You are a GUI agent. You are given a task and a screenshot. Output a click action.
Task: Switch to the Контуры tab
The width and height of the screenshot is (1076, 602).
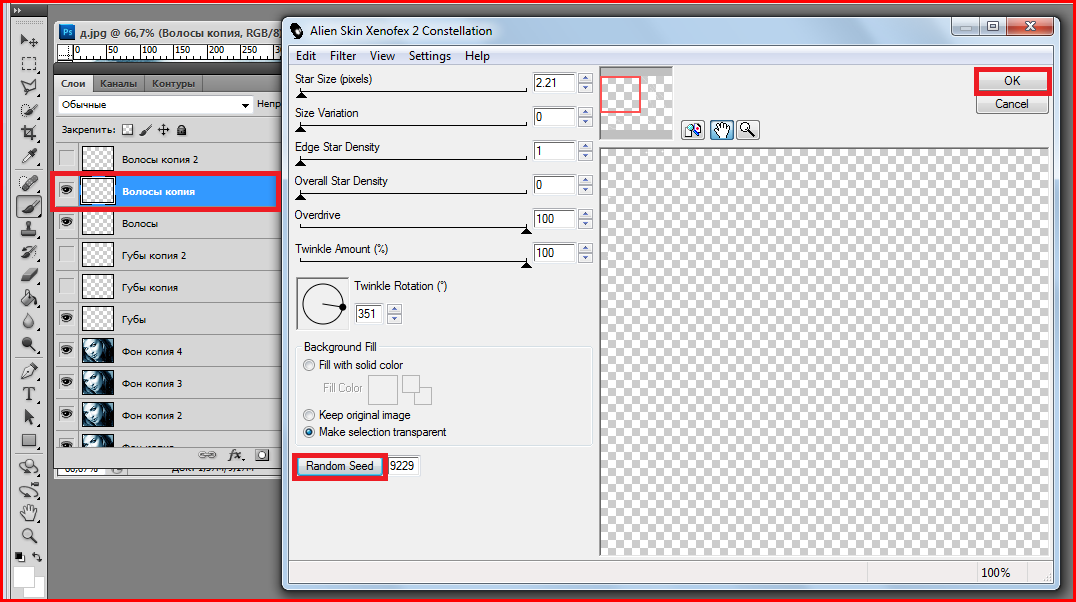174,83
